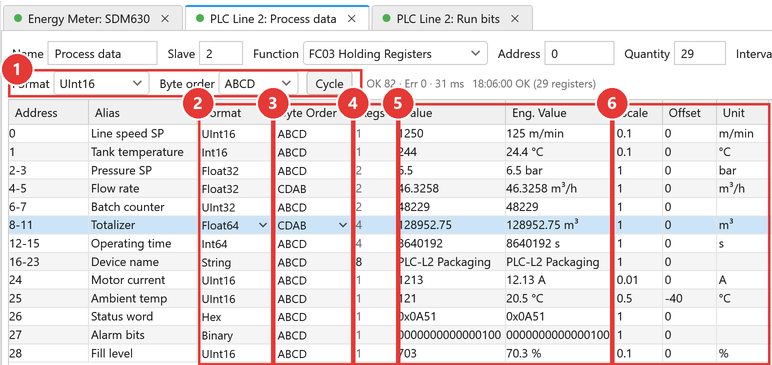Click the Unit column header
772x365 pixels.
point(743,113)
